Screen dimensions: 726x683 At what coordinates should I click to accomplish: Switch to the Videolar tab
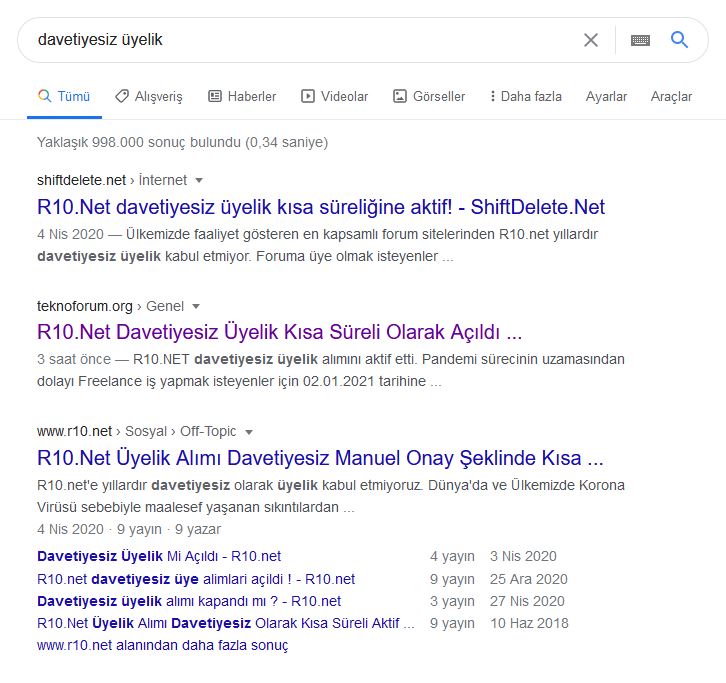[x=335, y=96]
